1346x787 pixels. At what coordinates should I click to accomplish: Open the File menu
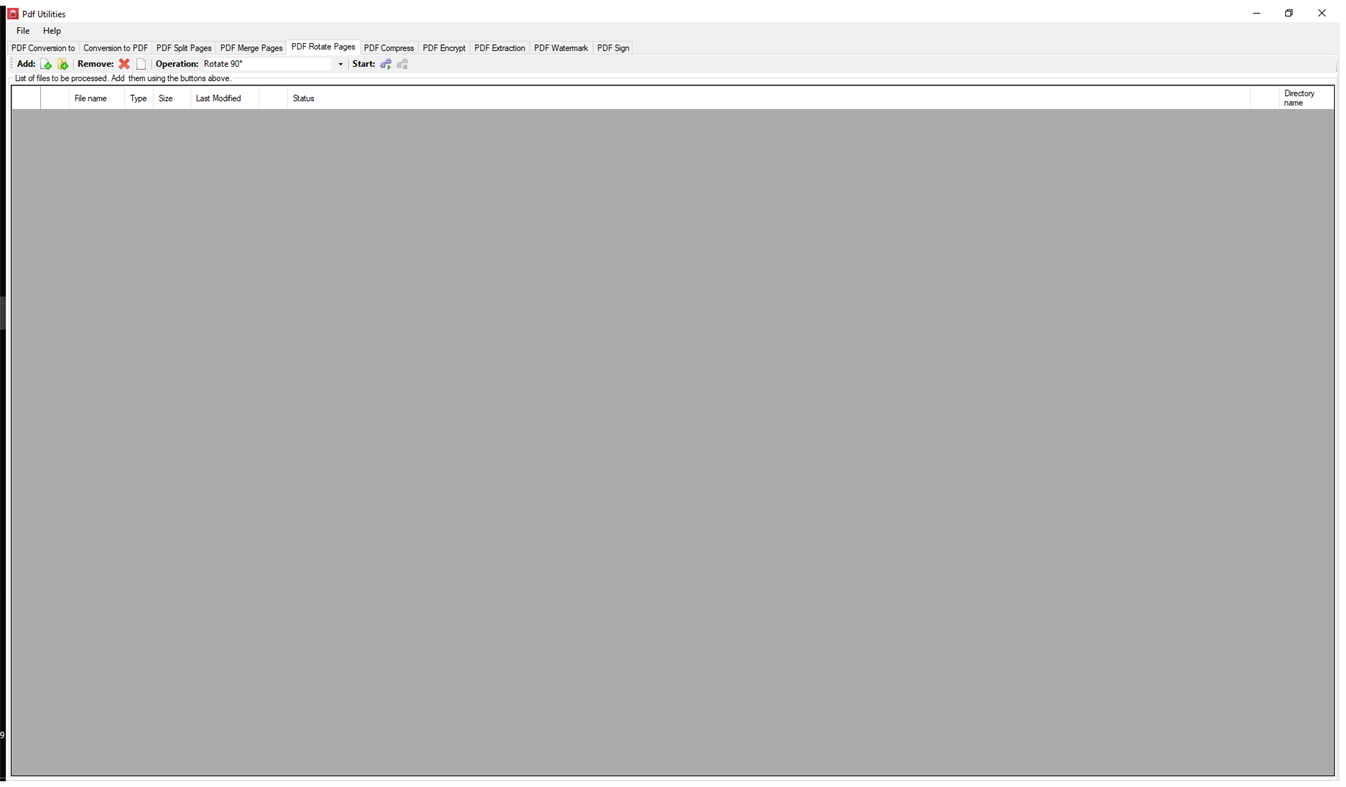(x=22, y=30)
